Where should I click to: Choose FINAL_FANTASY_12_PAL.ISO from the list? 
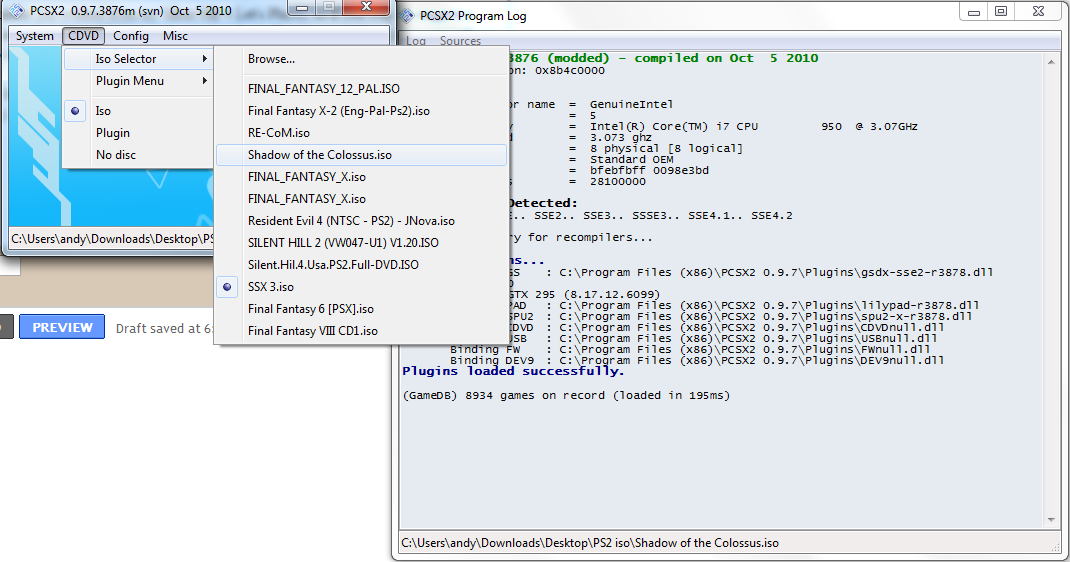pos(362,89)
